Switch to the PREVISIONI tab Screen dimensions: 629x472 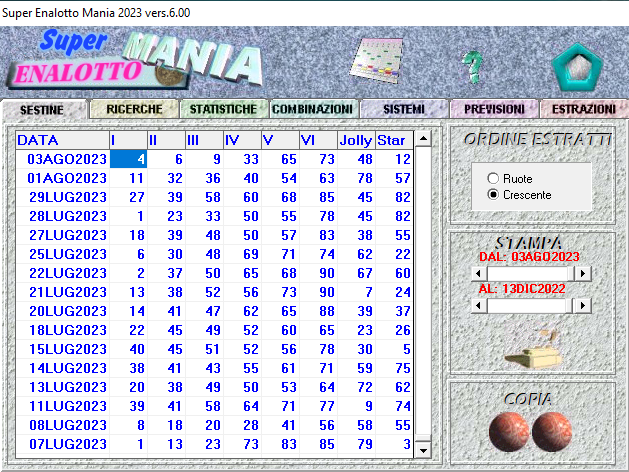click(494, 109)
